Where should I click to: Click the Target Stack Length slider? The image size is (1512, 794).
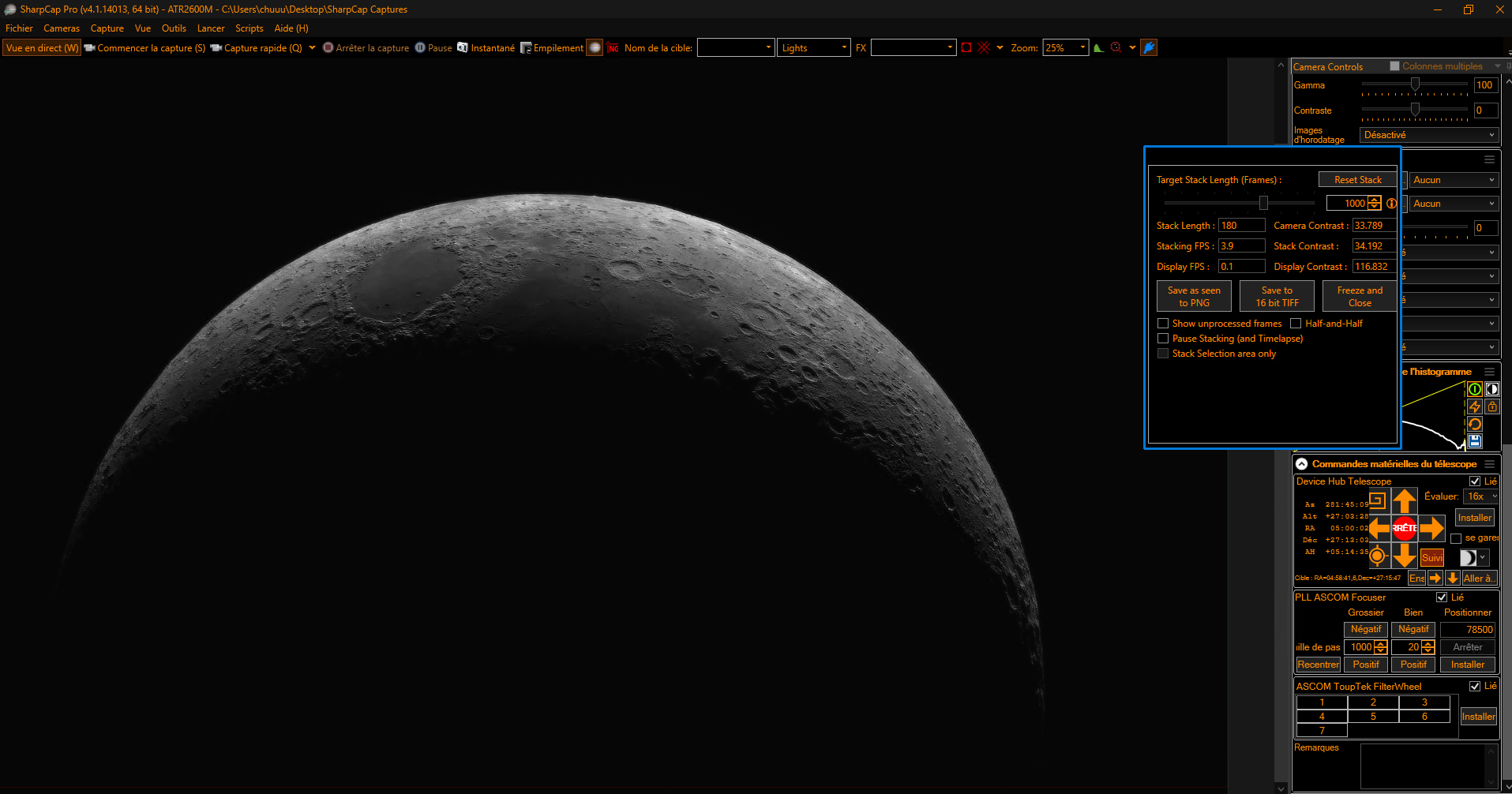(x=1240, y=204)
